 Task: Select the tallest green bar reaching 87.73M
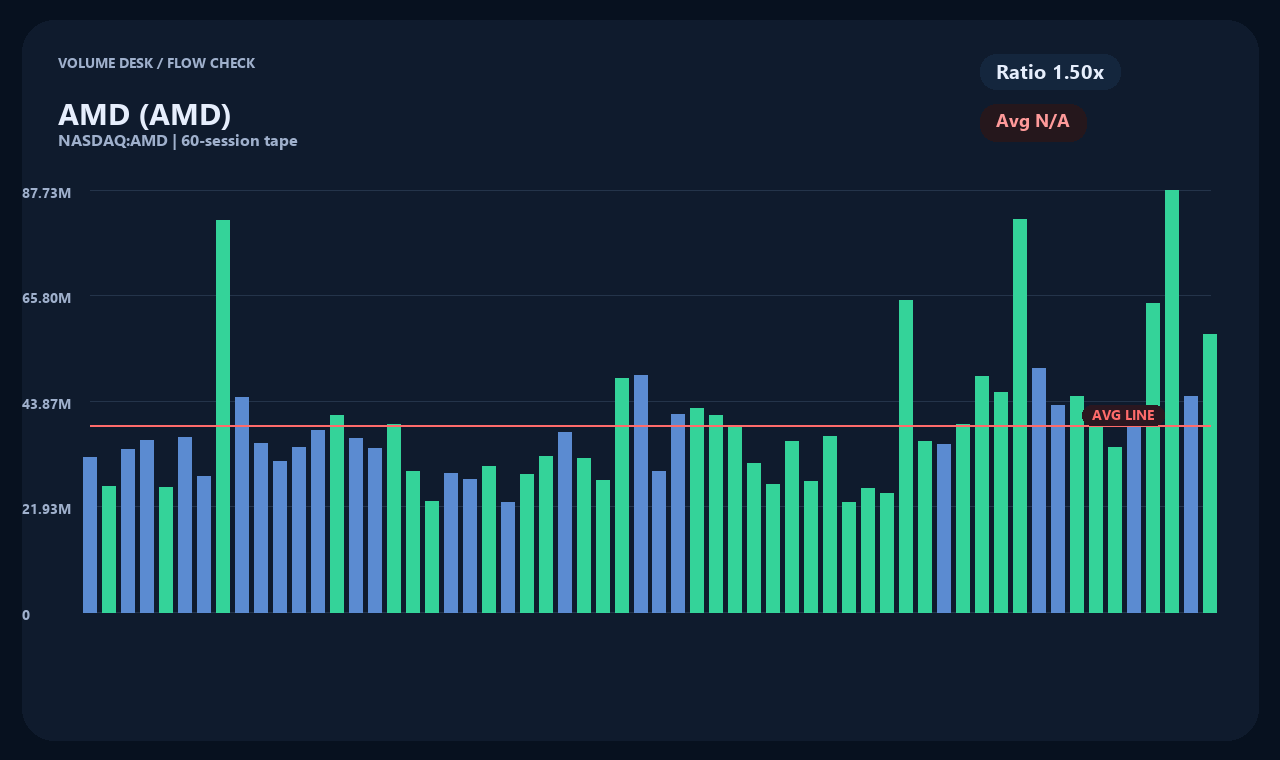pyautogui.click(x=1172, y=401)
